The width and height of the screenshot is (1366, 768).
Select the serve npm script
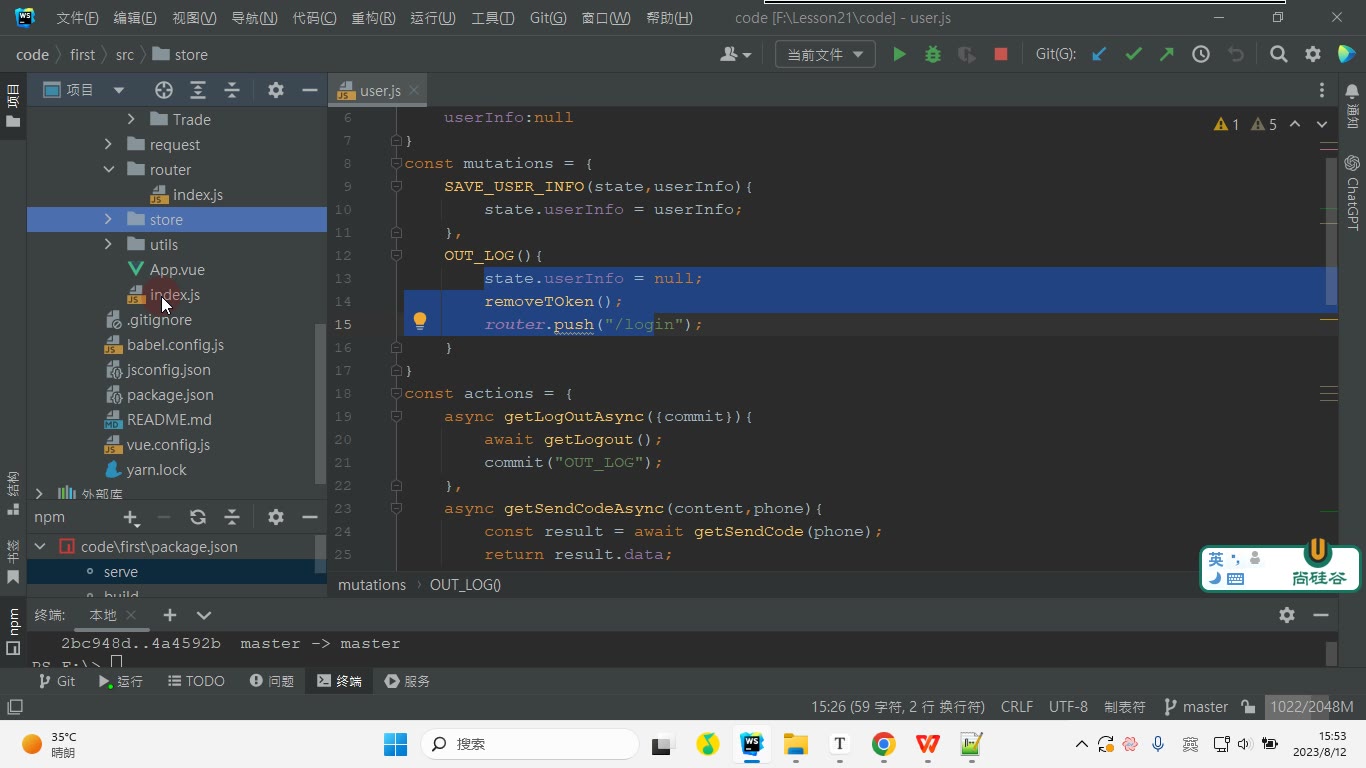[x=120, y=572]
